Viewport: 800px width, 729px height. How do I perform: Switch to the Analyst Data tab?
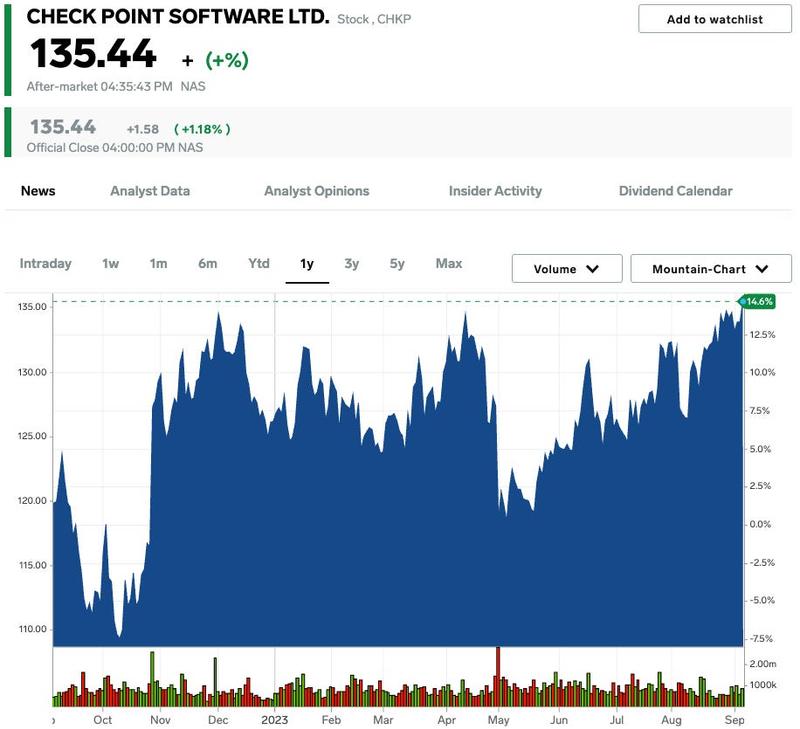pyautogui.click(x=150, y=191)
